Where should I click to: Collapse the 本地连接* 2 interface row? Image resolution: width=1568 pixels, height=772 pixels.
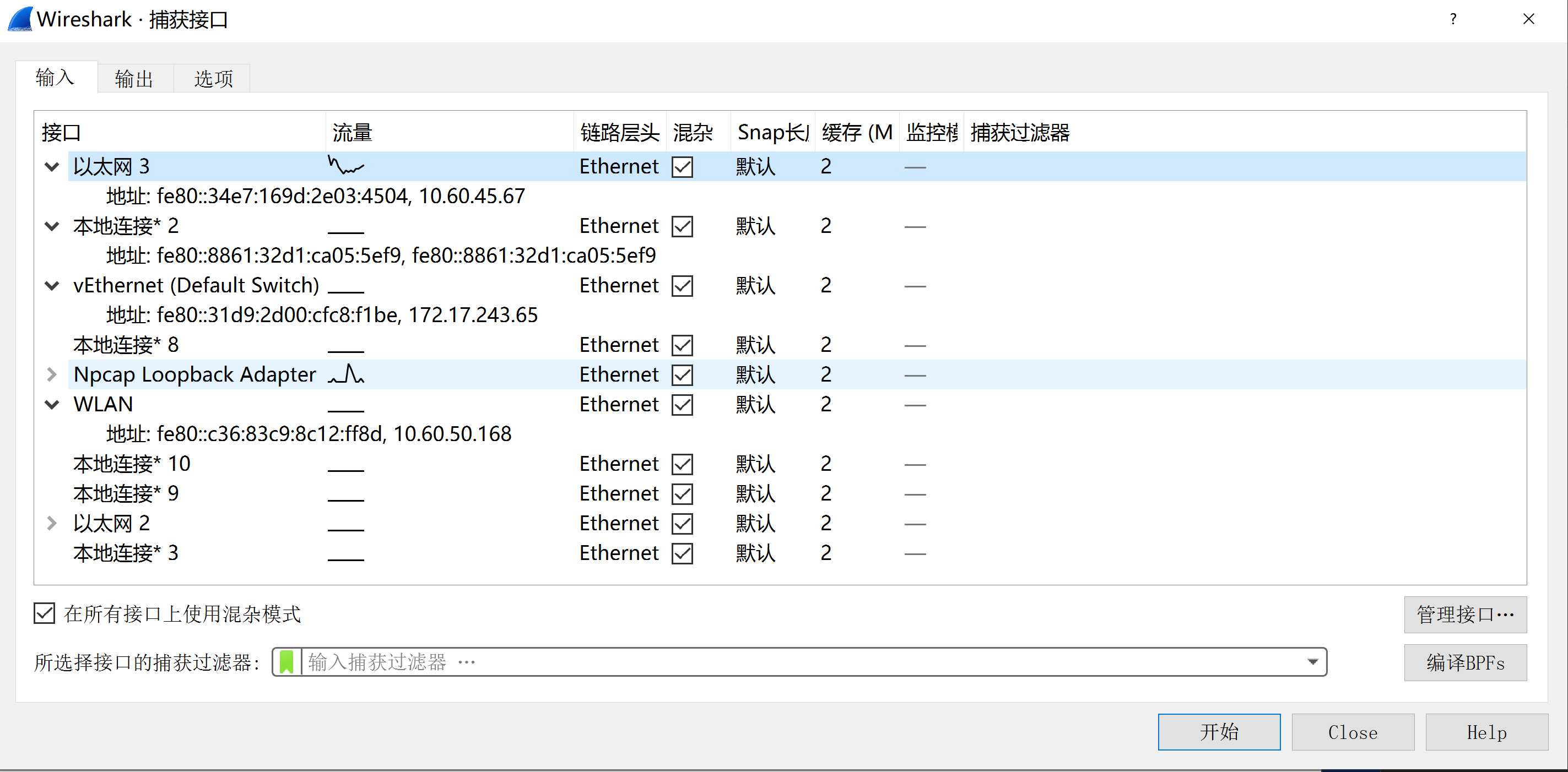[x=52, y=226]
